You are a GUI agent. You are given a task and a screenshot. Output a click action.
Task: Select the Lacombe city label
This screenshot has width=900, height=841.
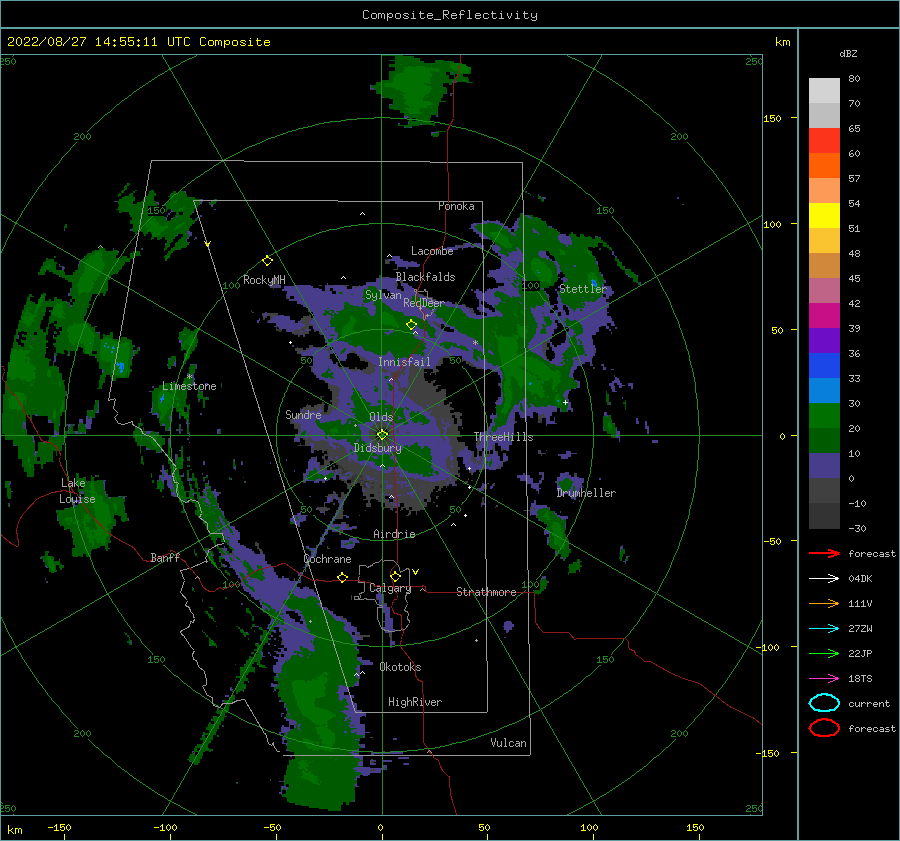point(432,251)
